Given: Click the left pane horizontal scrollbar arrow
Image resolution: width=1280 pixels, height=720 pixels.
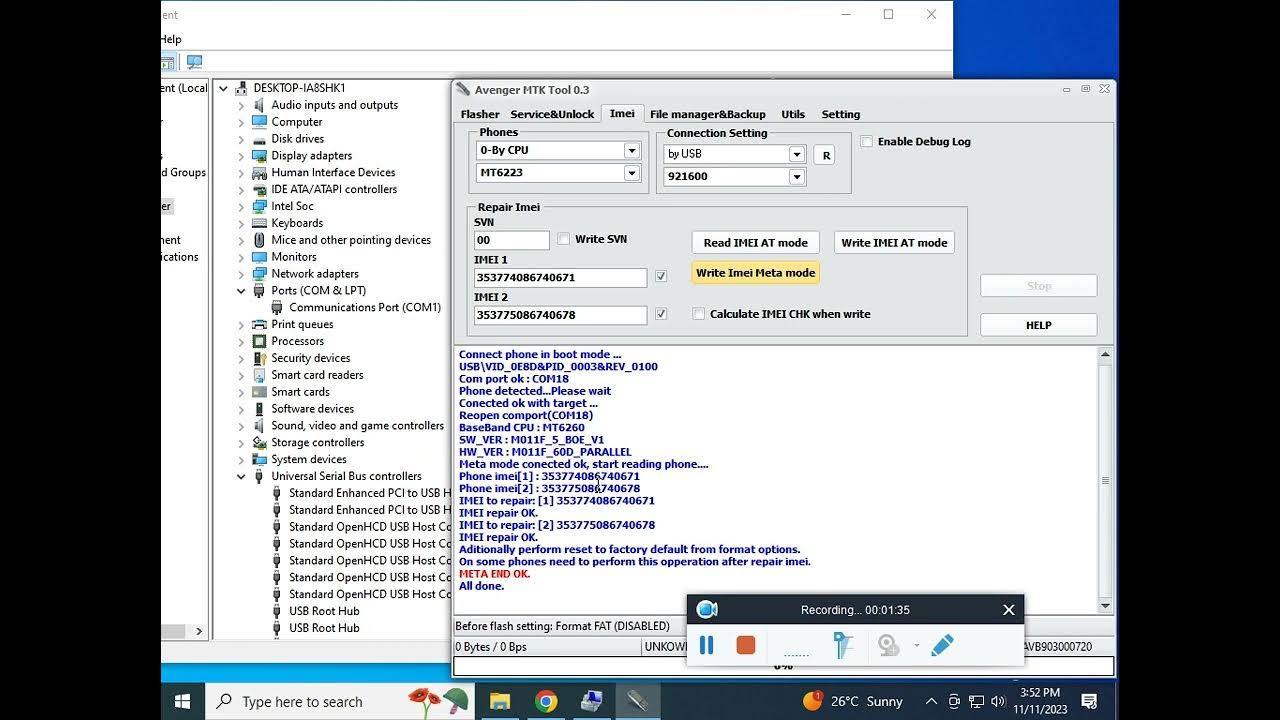Looking at the screenshot, I should 199,631.
